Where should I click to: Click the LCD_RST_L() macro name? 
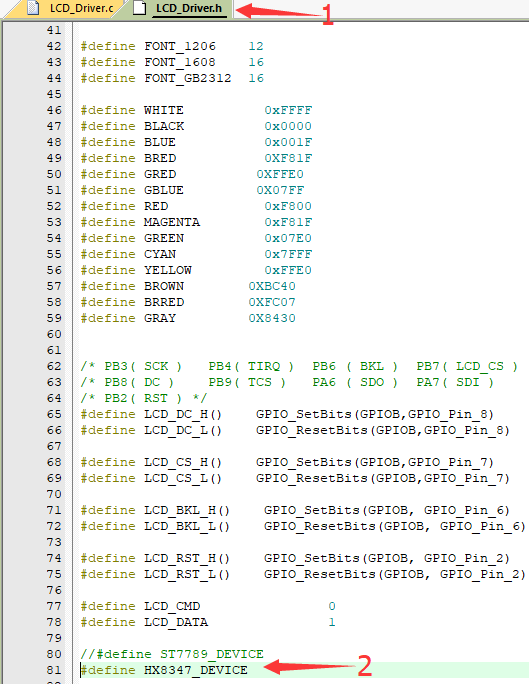[187, 574]
